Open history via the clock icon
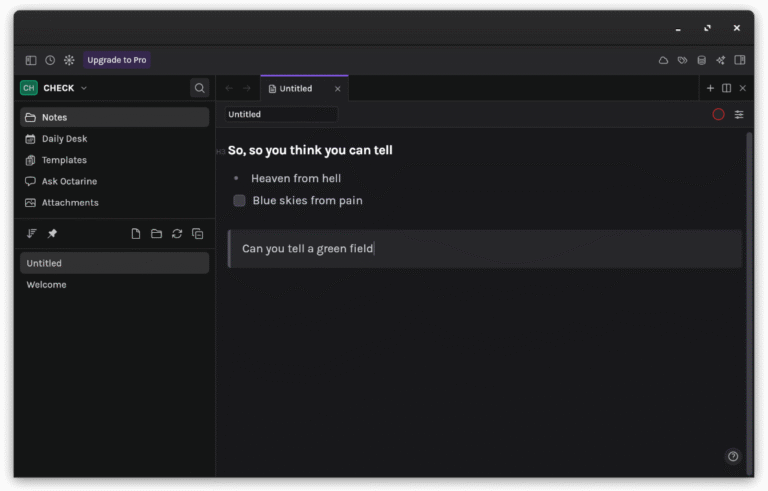This screenshot has height=491, width=768. tap(50, 60)
